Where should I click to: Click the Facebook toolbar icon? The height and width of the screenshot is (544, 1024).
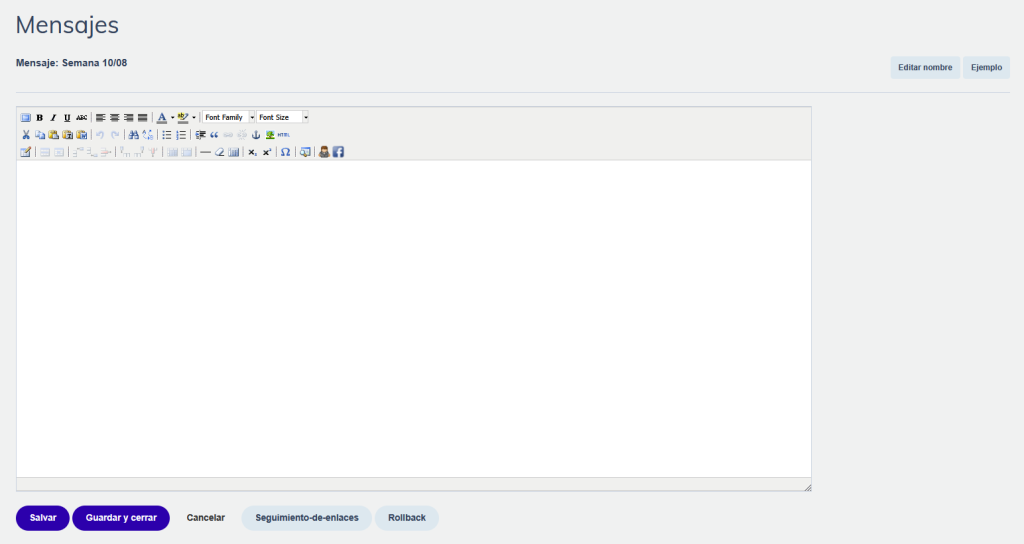pyautogui.click(x=338, y=152)
